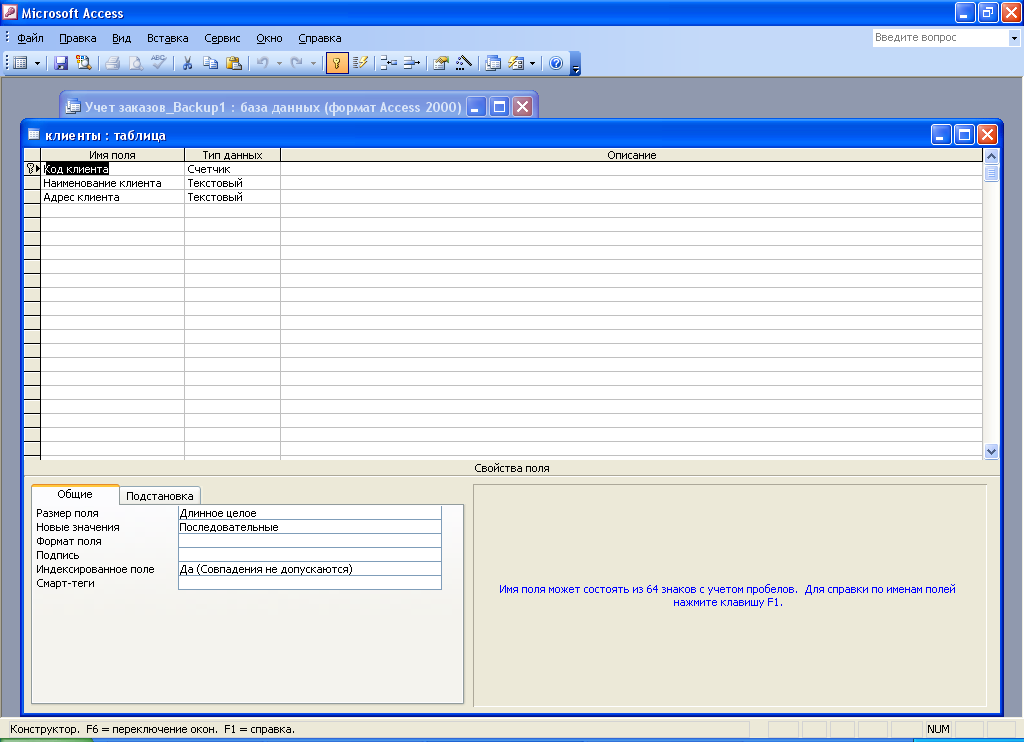Image resolution: width=1024 pixels, height=742 pixels.
Task: Click Текстовый type for Адрес клиента
Action: pos(232,197)
